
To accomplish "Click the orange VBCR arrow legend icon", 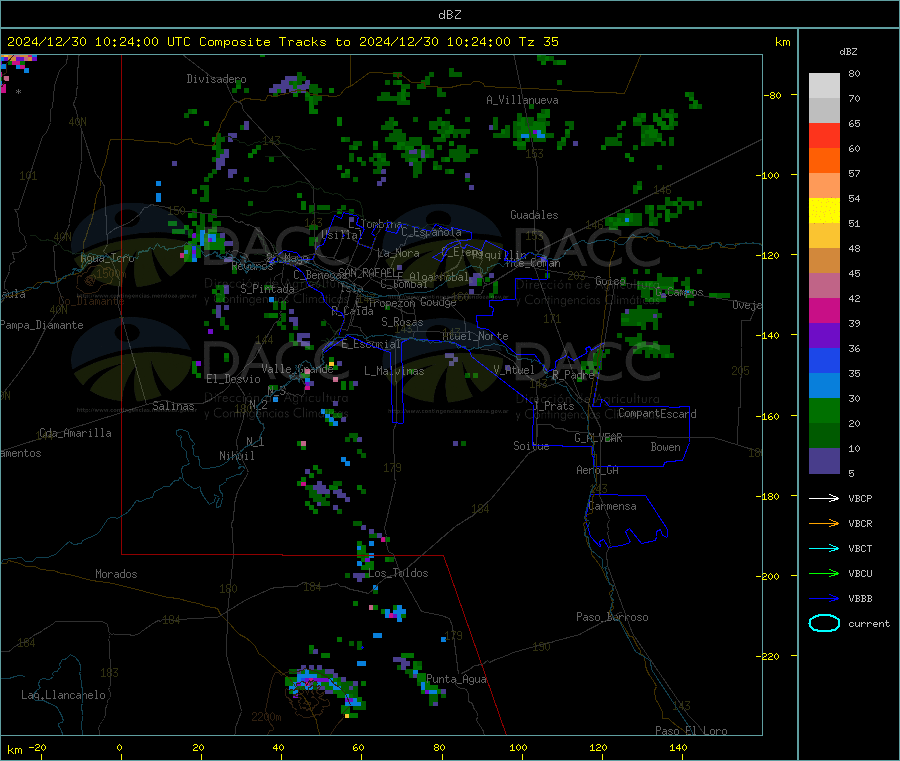I will (824, 523).
